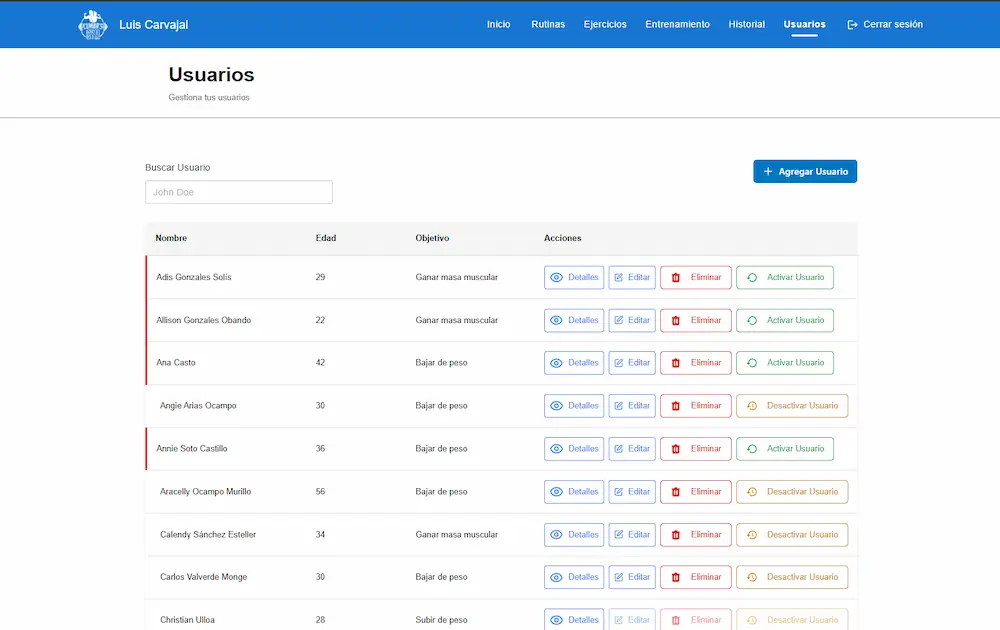The height and width of the screenshot is (630, 1000).
Task: Select the Usuarios nav tab
Action: pyautogui.click(x=804, y=24)
